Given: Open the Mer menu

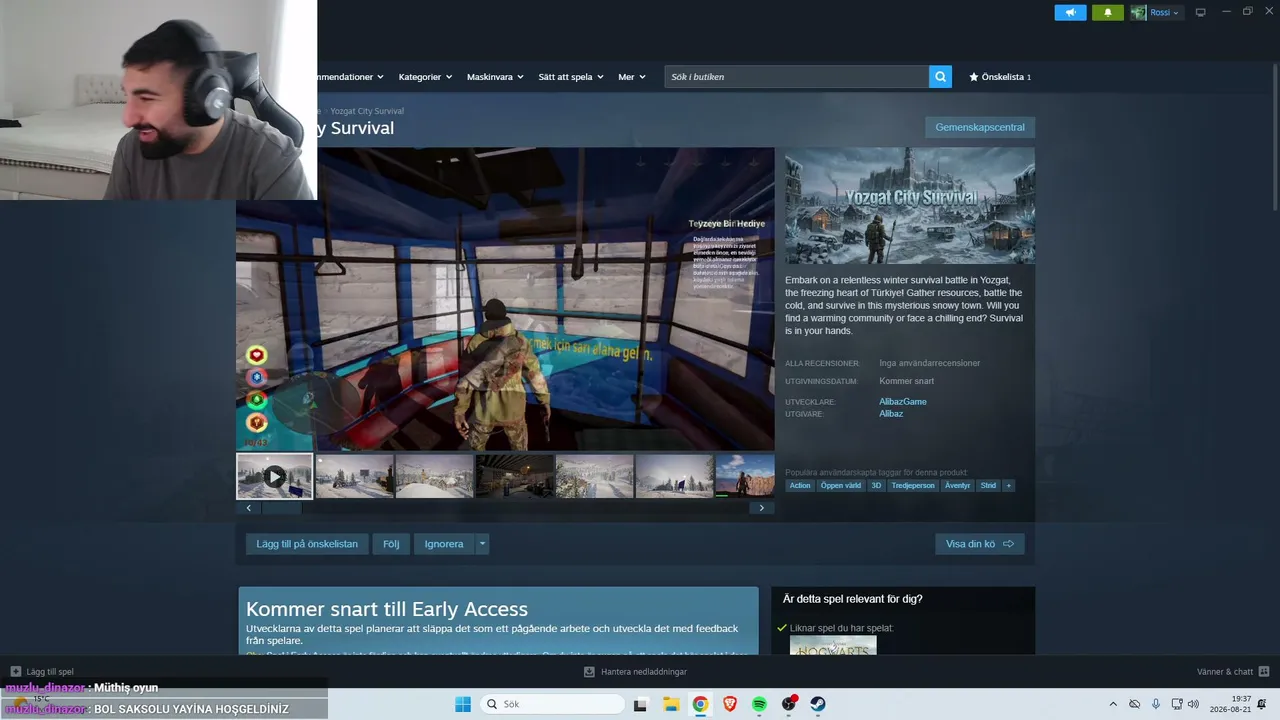Looking at the screenshot, I should pos(631,77).
